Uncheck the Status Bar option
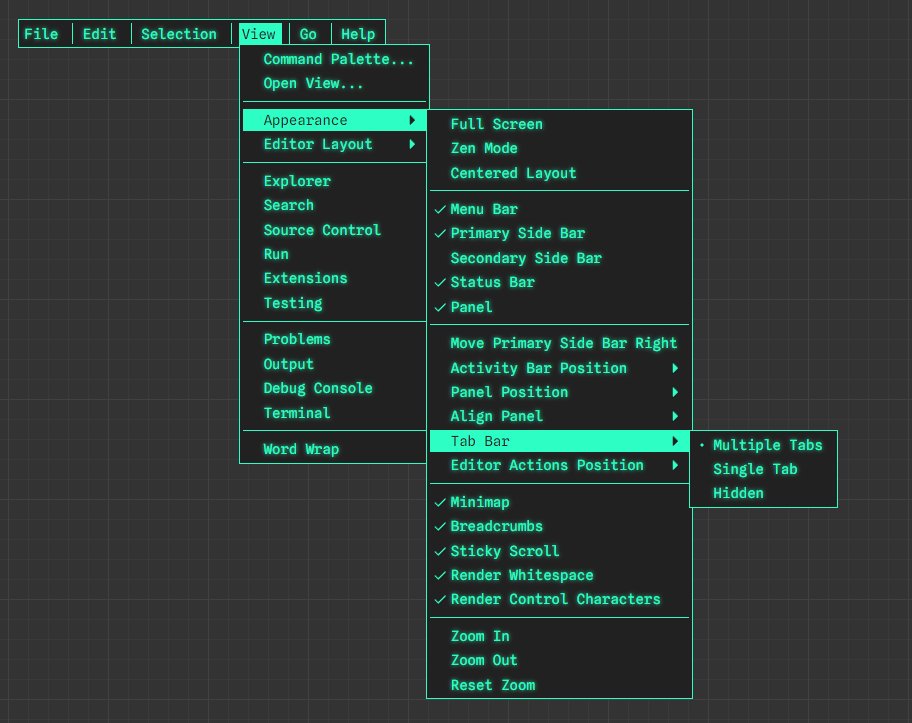 click(x=560, y=282)
